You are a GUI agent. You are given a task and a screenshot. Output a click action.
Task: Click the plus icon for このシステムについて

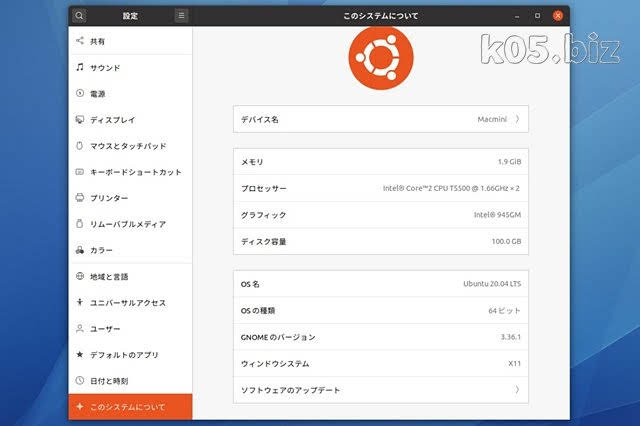coord(80,406)
